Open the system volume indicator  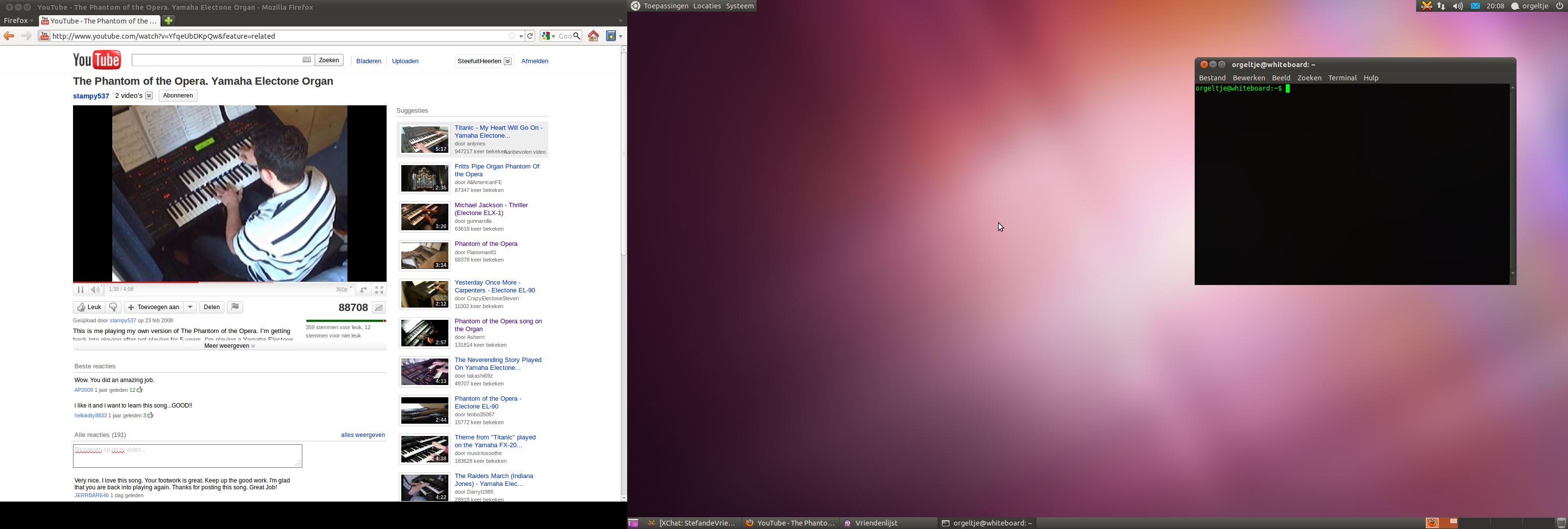1458,6
